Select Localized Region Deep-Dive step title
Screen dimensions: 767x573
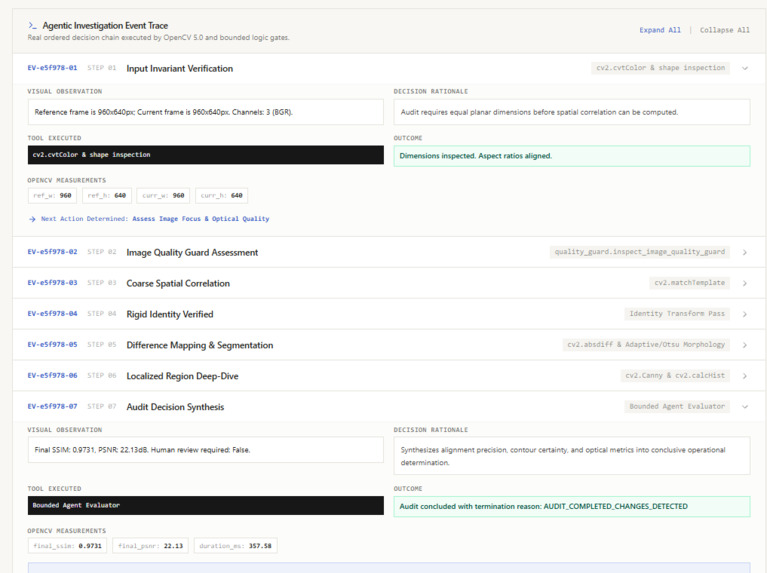tap(182, 376)
